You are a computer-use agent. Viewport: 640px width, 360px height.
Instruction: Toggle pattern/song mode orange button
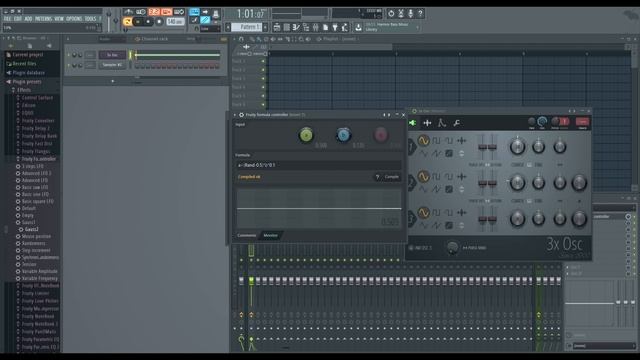click(x=127, y=22)
